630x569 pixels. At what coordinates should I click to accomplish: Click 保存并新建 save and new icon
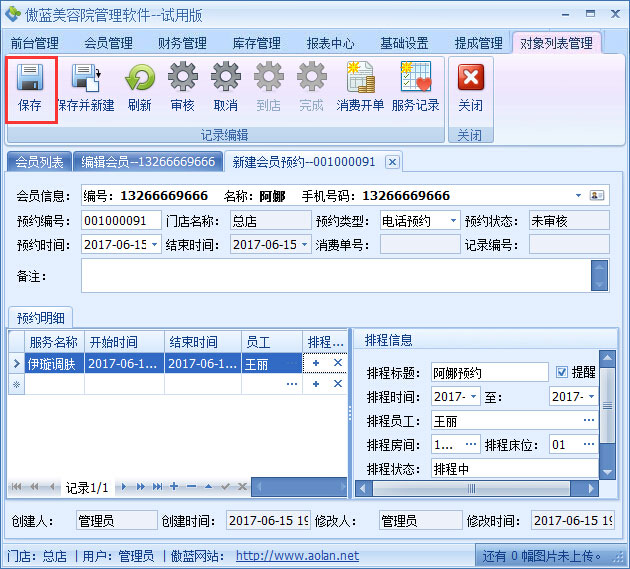coord(86,88)
